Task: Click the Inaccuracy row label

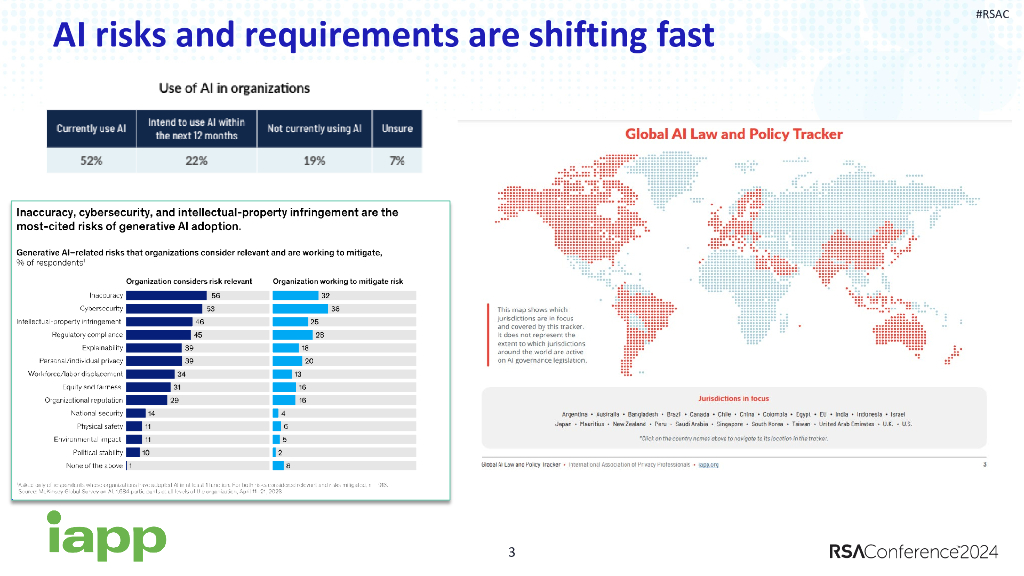Action: tap(106, 296)
